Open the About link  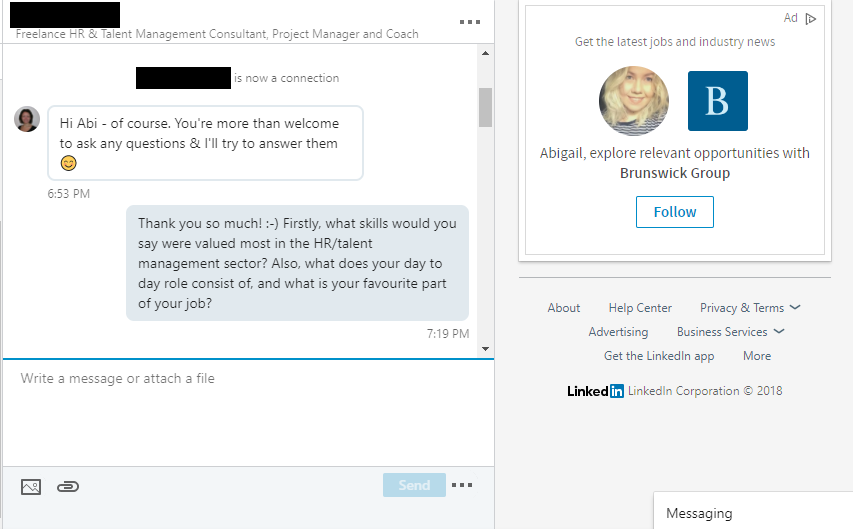564,308
